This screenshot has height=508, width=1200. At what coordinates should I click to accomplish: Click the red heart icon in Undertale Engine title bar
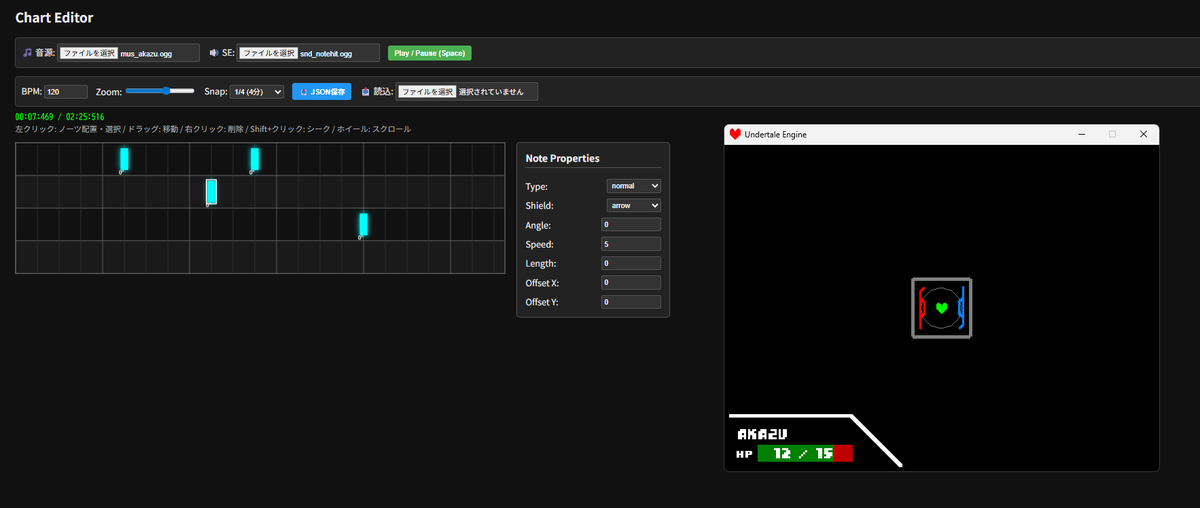pyautogui.click(x=735, y=134)
